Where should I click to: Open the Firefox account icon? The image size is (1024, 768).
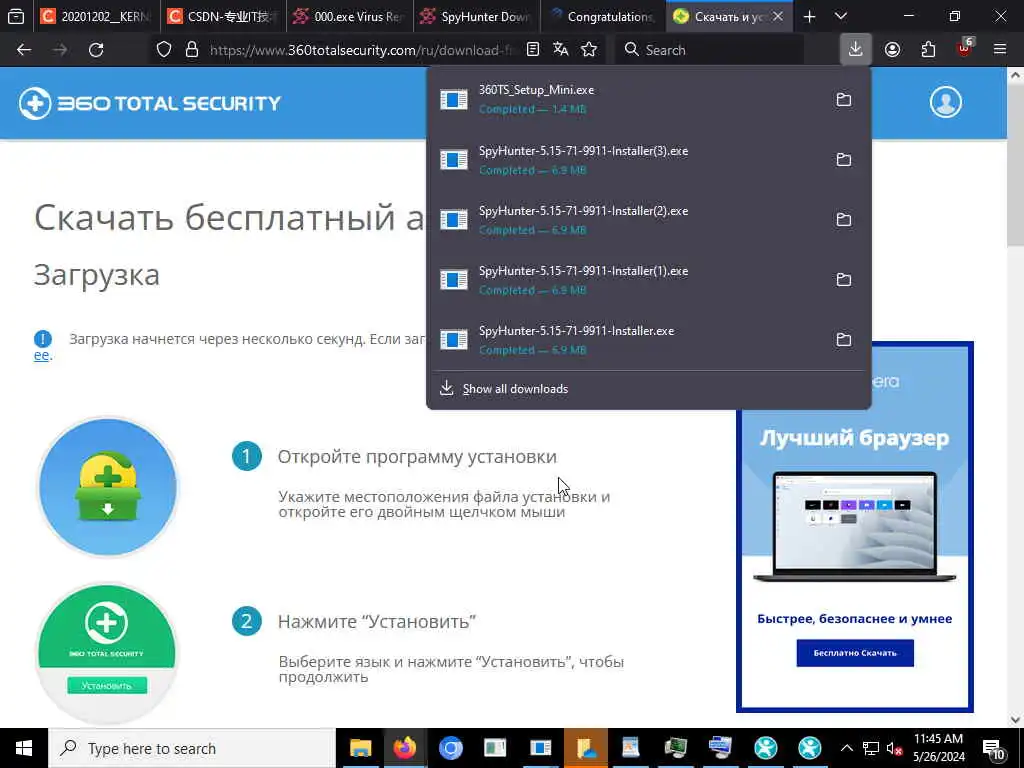[x=893, y=50]
